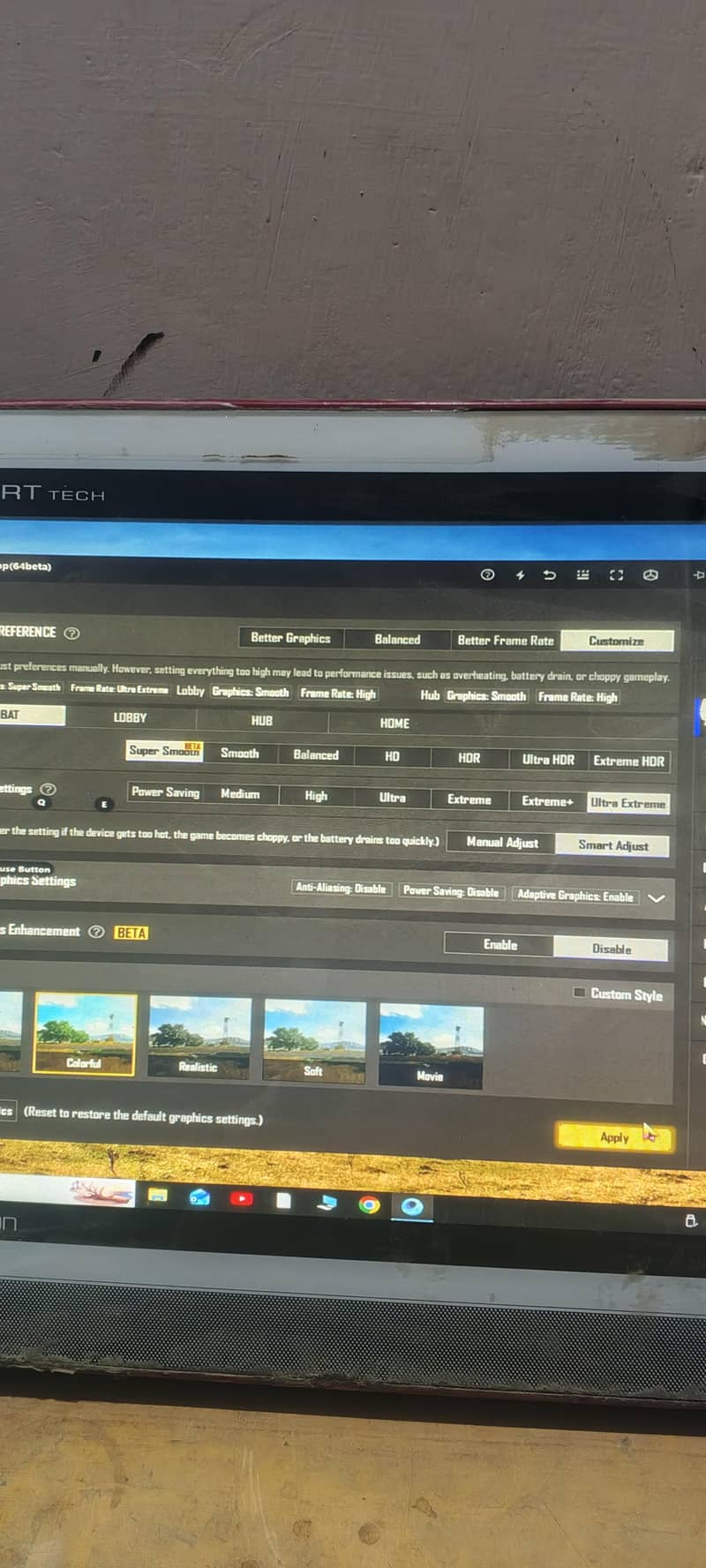Apply the graphics settings
Image resolution: width=706 pixels, height=1568 pixels.
[614, 1137]
